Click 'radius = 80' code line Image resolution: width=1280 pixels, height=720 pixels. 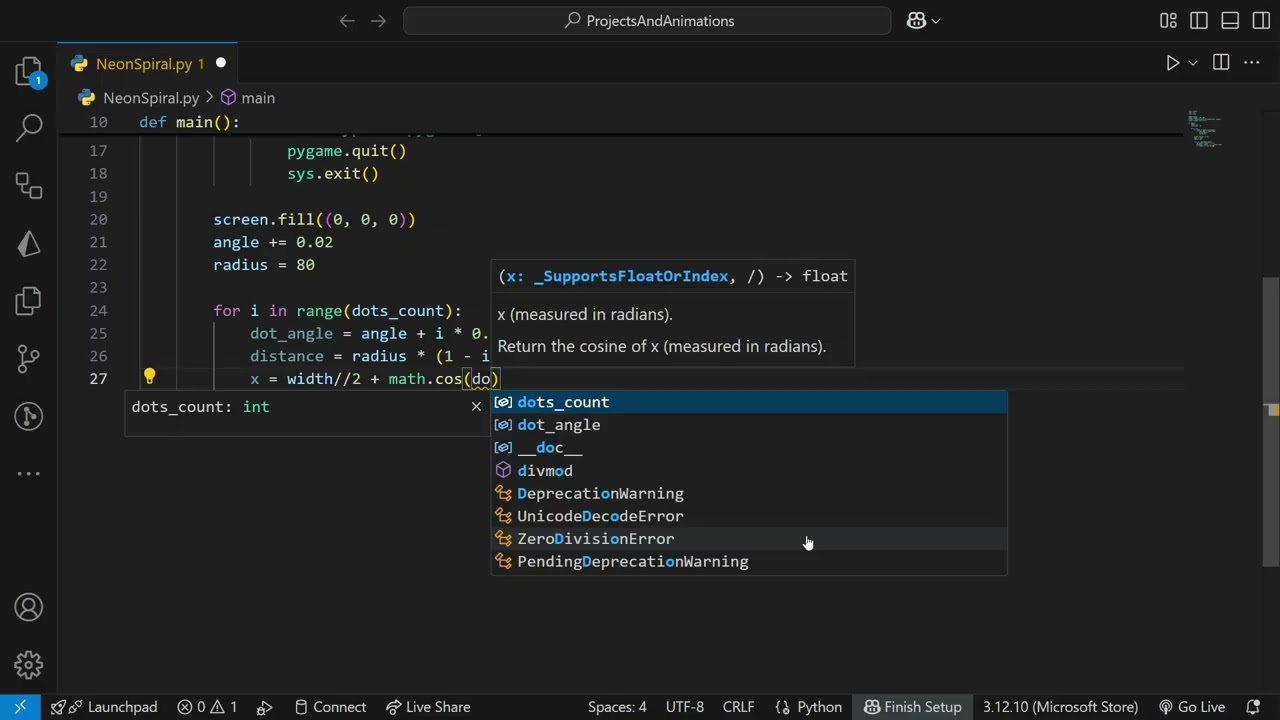[x=264, y=265]
